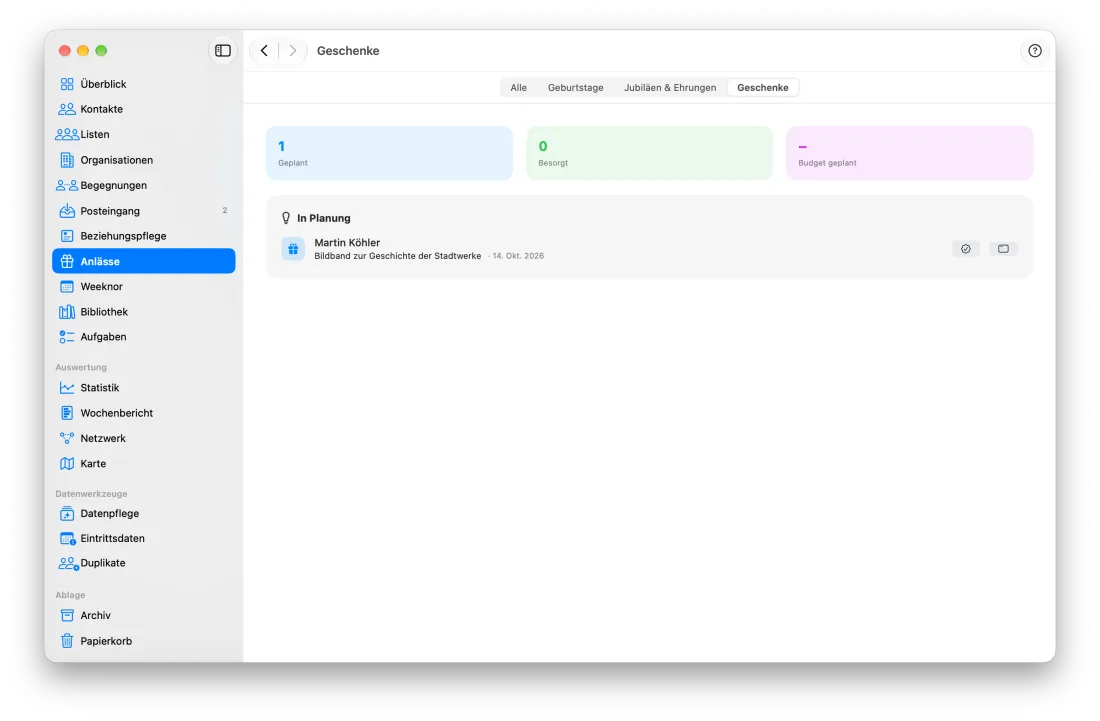Select Eintrittsdaten in the sidebar

[x=143, y=539]
